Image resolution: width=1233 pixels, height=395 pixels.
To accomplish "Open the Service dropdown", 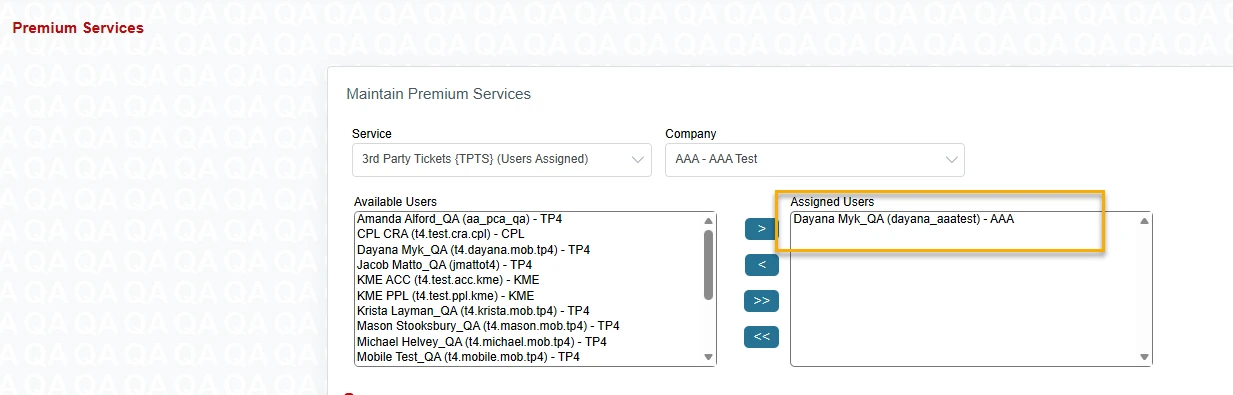I will click(501, 159).
